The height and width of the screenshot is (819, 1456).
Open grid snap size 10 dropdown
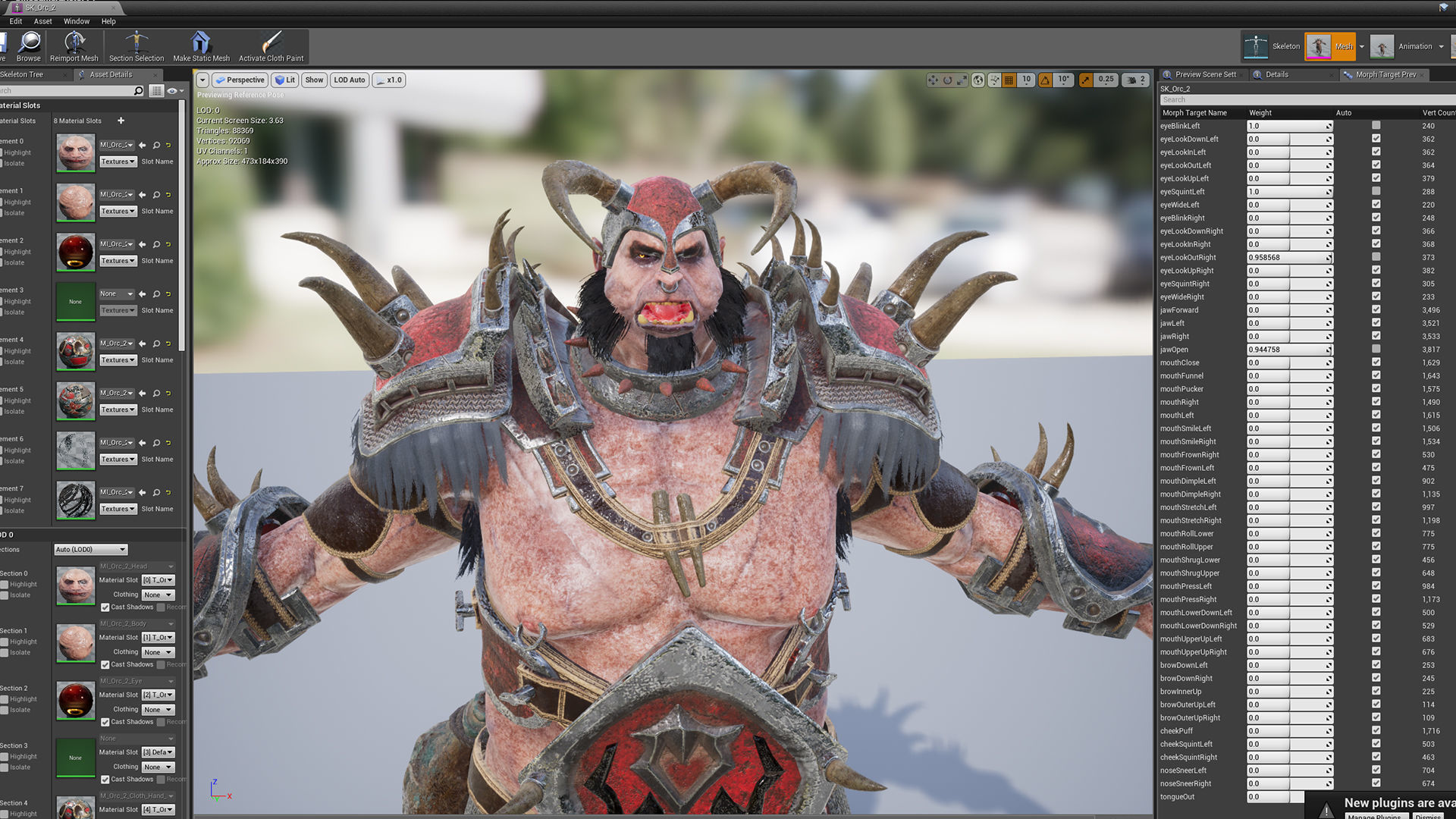click(x=1026, y=80)
